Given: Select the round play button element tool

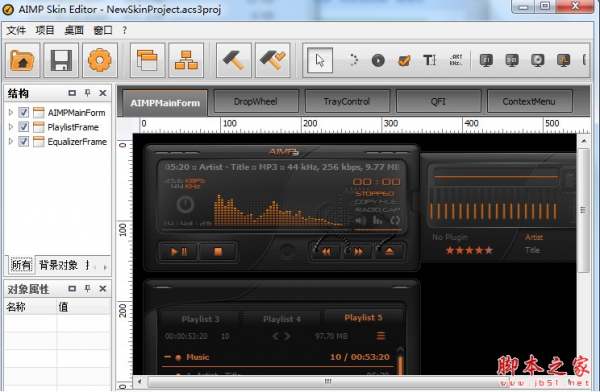Looking at the screenshot, I should click(378, 60).
